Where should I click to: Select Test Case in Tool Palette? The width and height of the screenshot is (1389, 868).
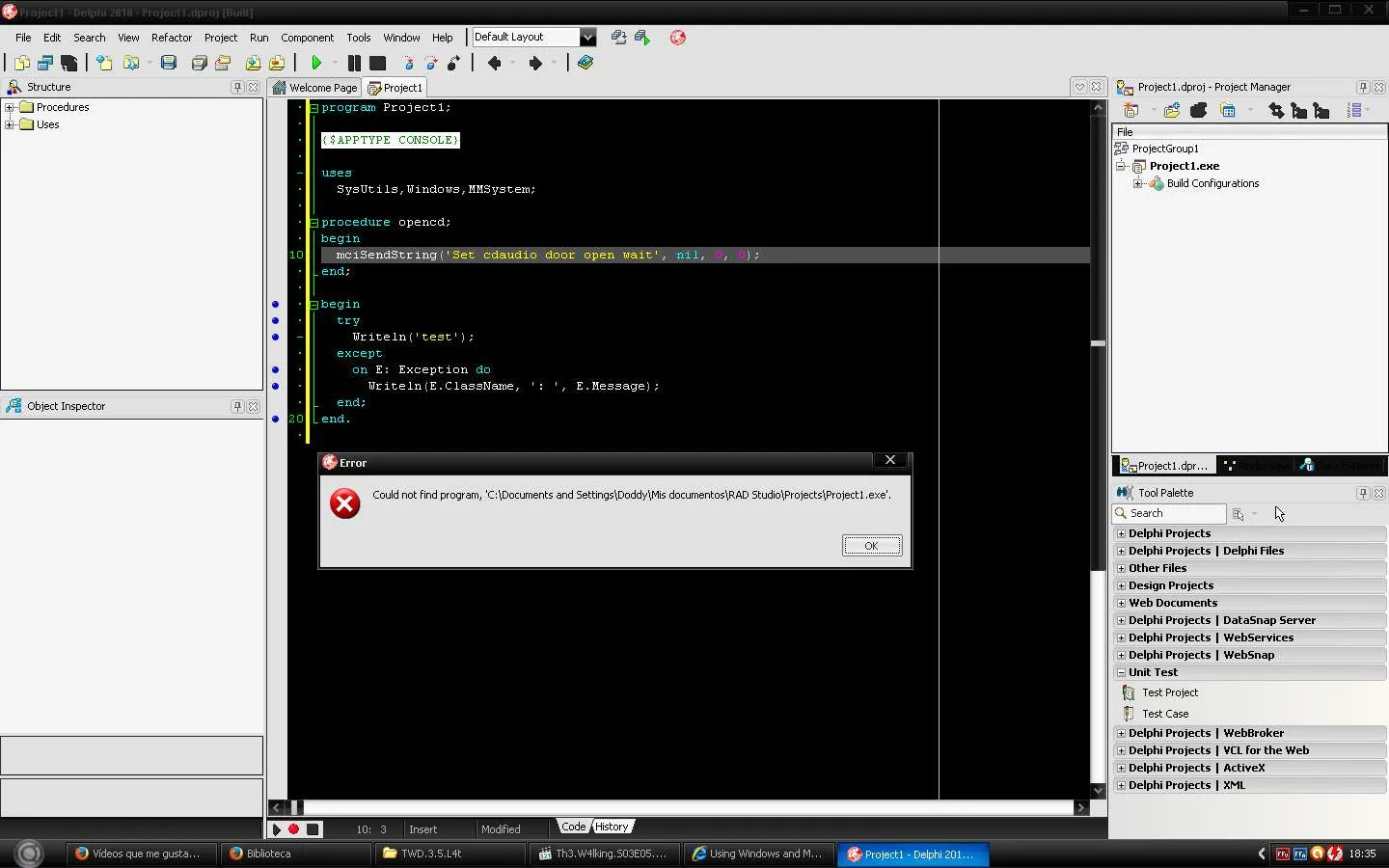click(x=1165, y=714)
